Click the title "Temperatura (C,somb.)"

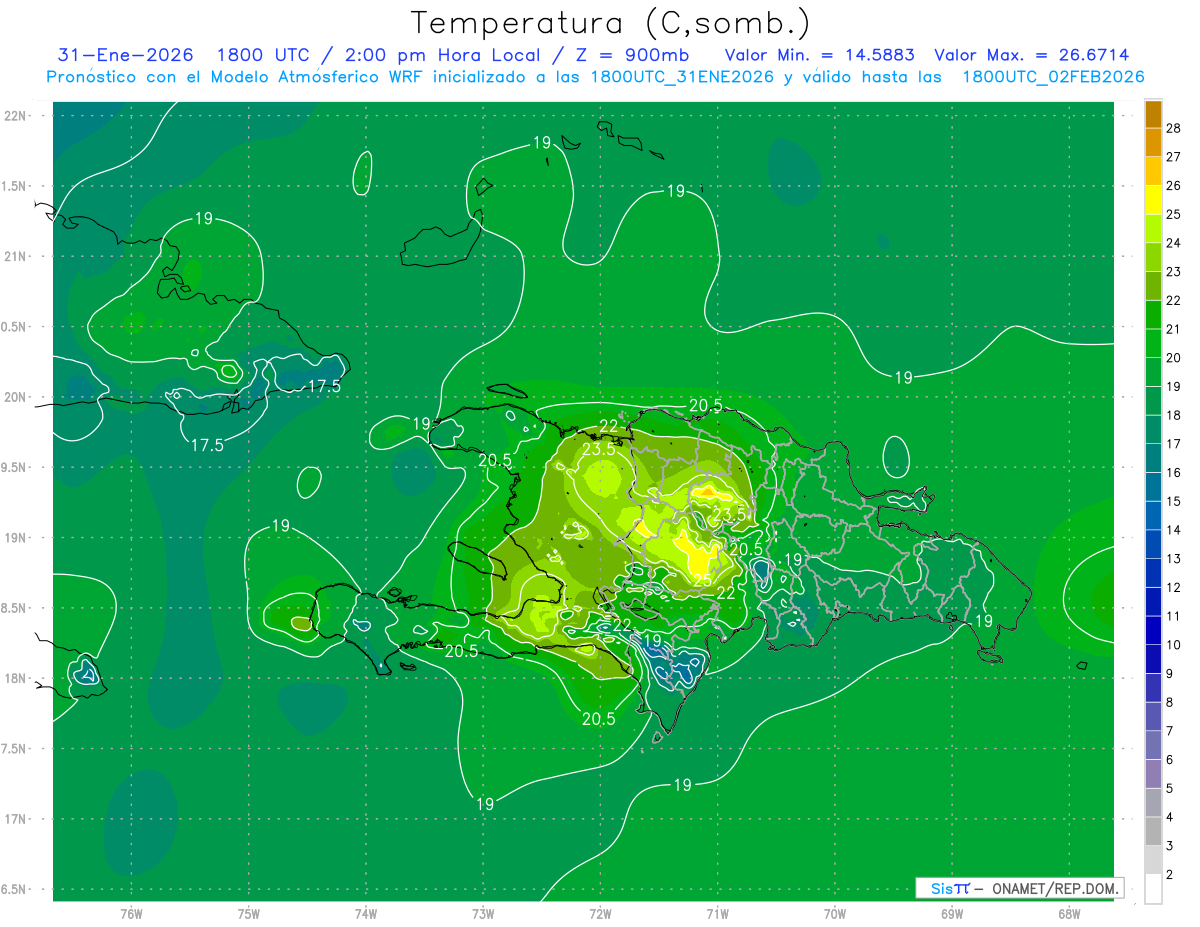610,23
